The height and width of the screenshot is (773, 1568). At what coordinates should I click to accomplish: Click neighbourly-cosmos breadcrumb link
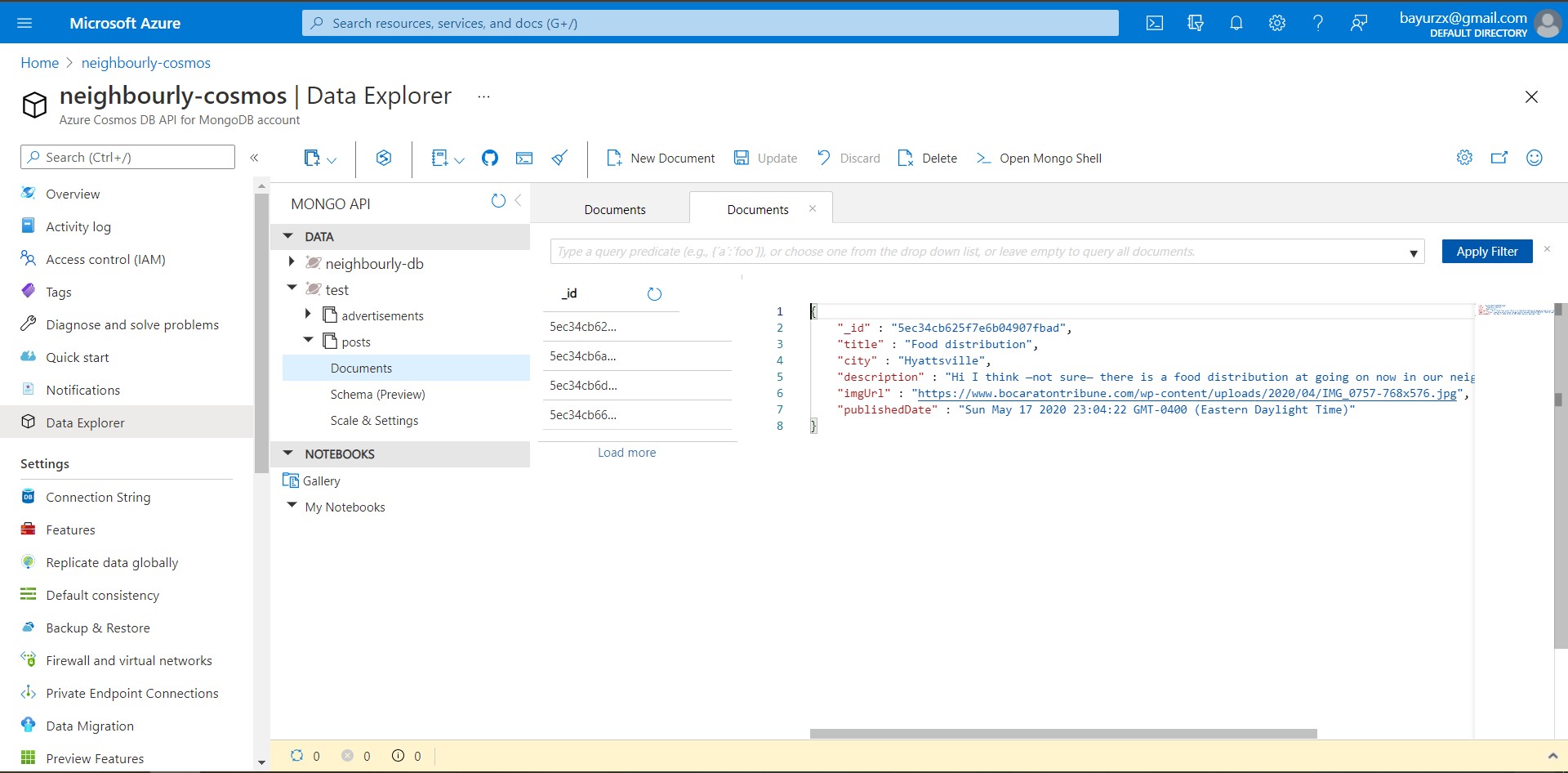145,63
